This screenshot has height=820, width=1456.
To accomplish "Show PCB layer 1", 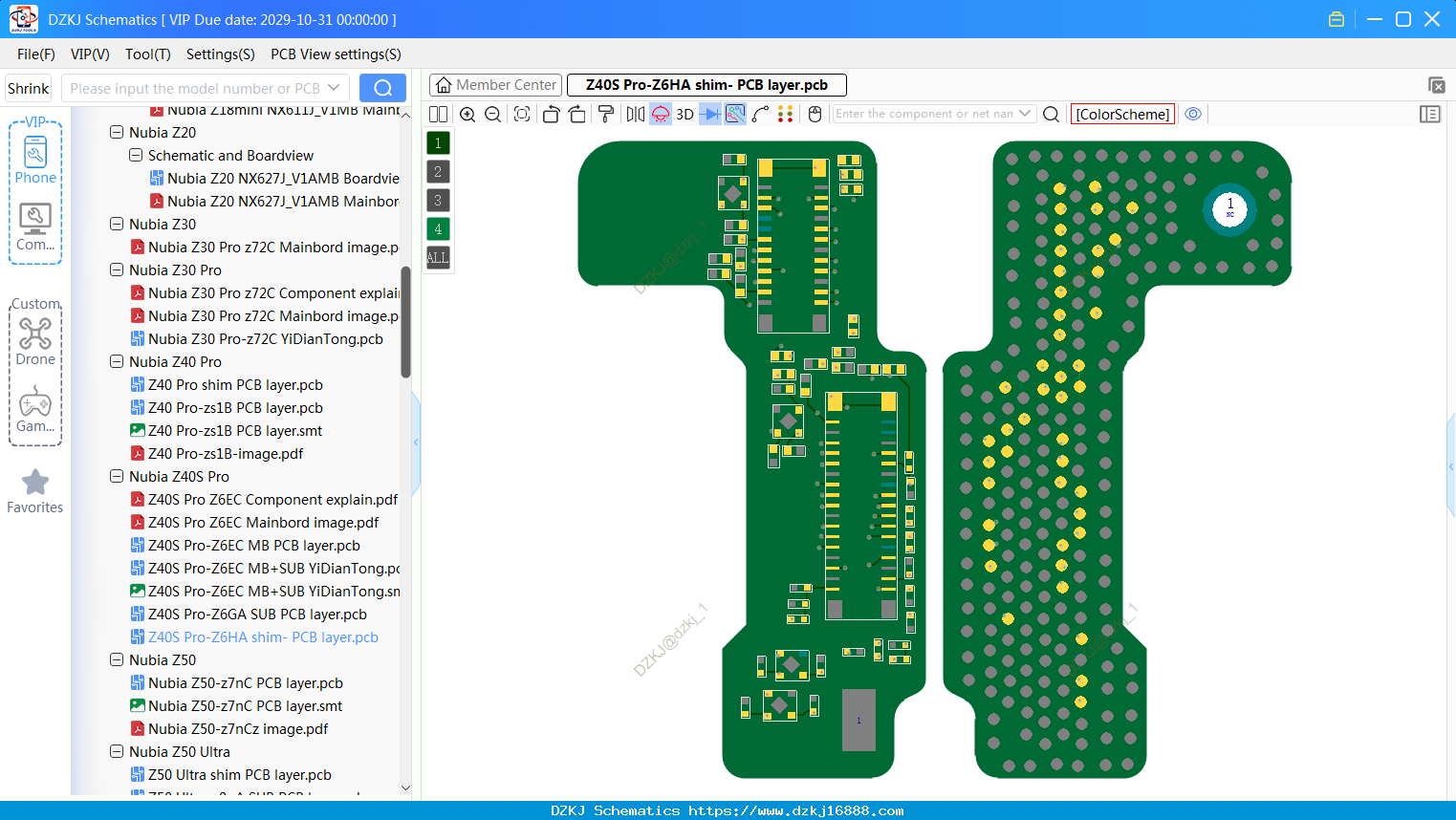I will tap(438, 143).
